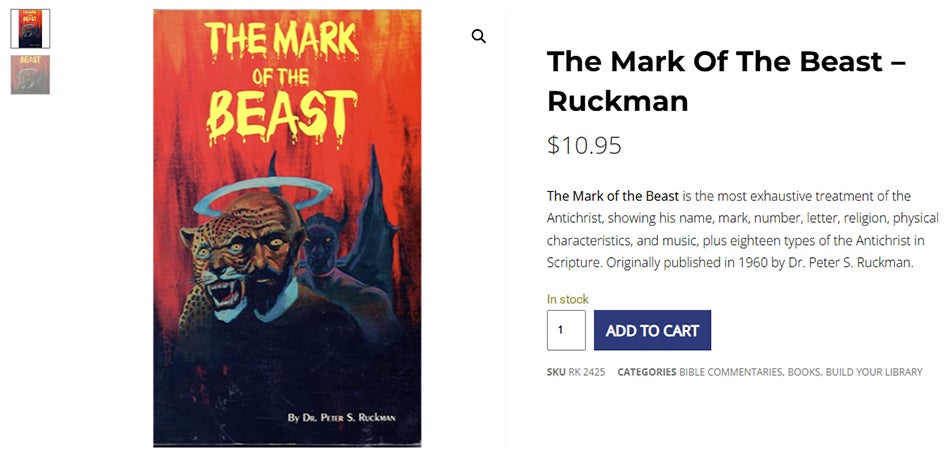This screenshot has width=950, height=463.
Task: Select the front cover thumbnail
Action: pos(30,29)
